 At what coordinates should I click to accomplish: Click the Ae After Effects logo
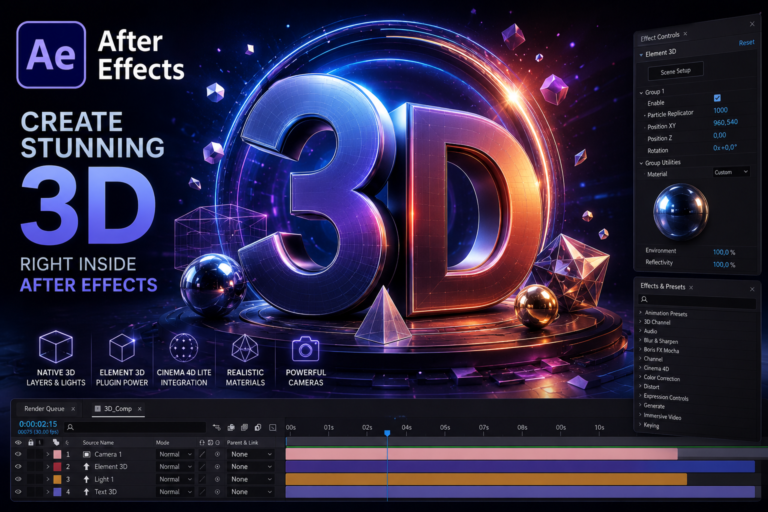[x=51, y=55]
